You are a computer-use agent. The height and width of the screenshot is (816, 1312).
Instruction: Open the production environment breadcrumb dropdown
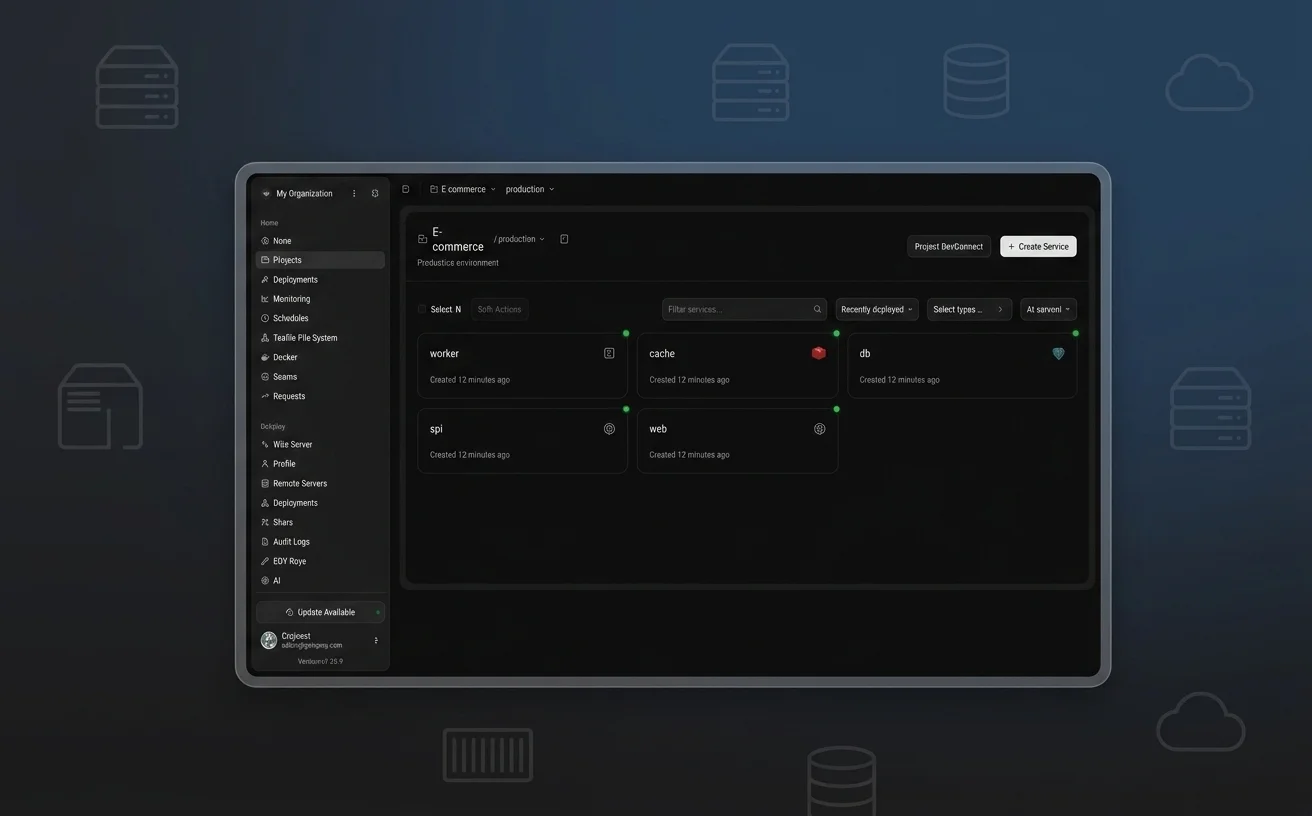(530, 189)
